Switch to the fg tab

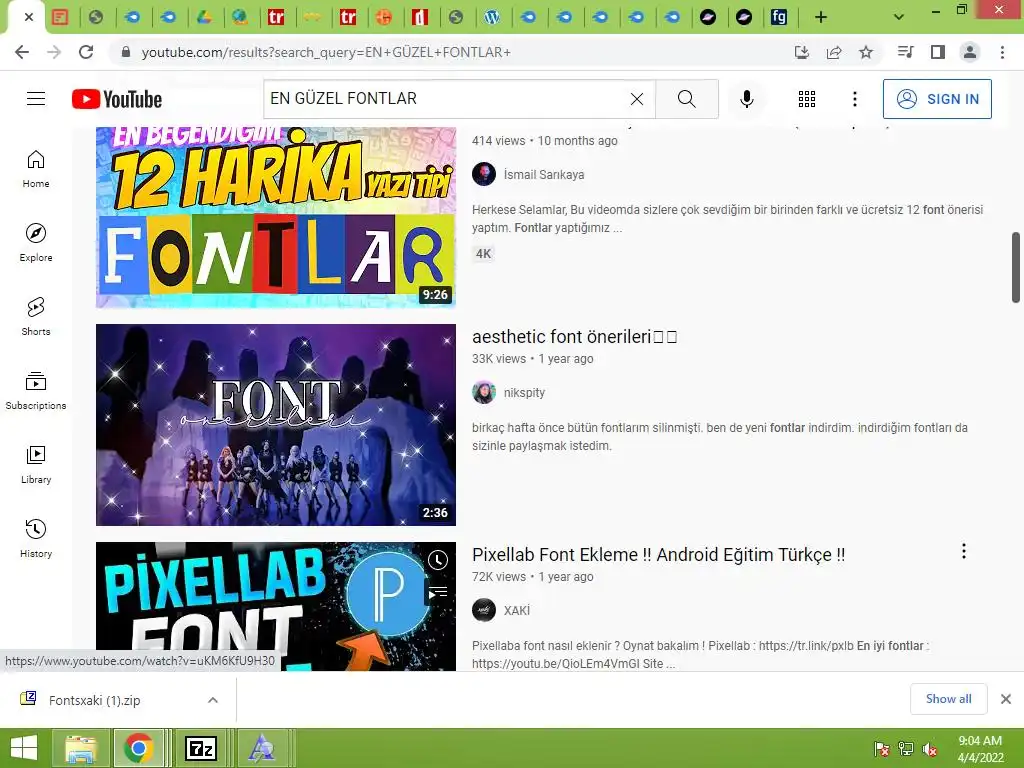(x=778, y=18)
